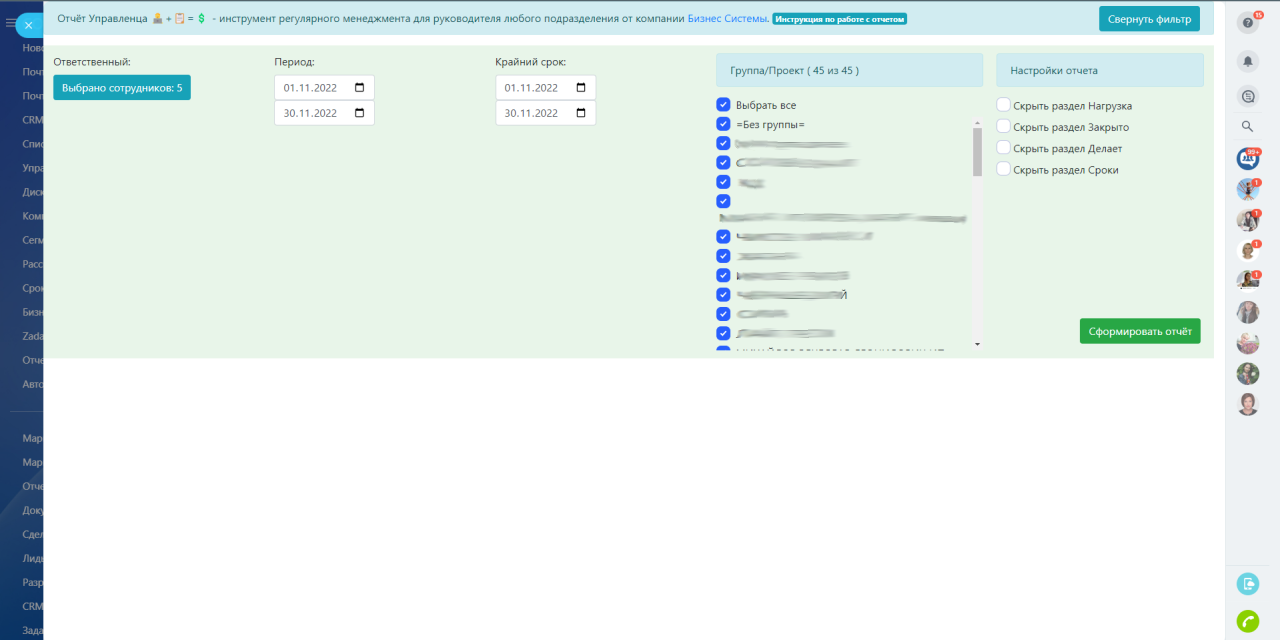Open the notifications bell

(1248, 61)
